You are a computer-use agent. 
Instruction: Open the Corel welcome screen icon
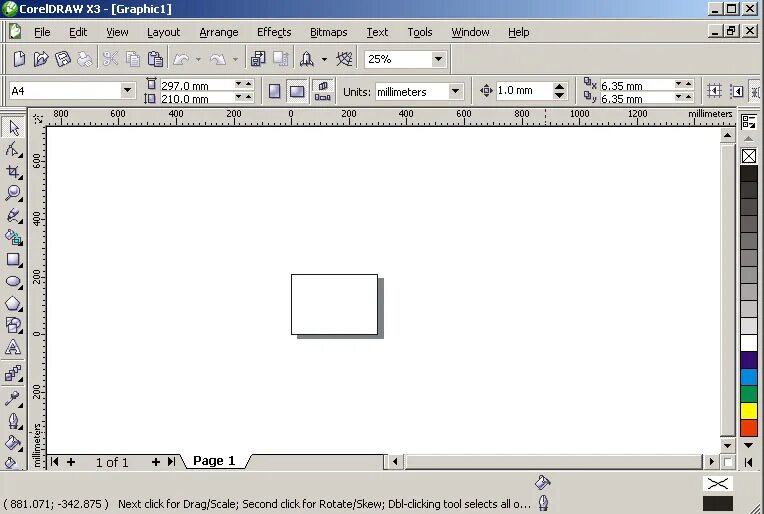344,59
